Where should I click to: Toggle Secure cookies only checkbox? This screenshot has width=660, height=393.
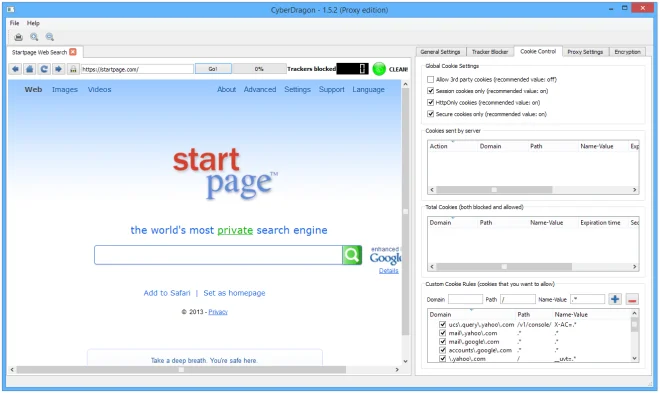[430, 114]
